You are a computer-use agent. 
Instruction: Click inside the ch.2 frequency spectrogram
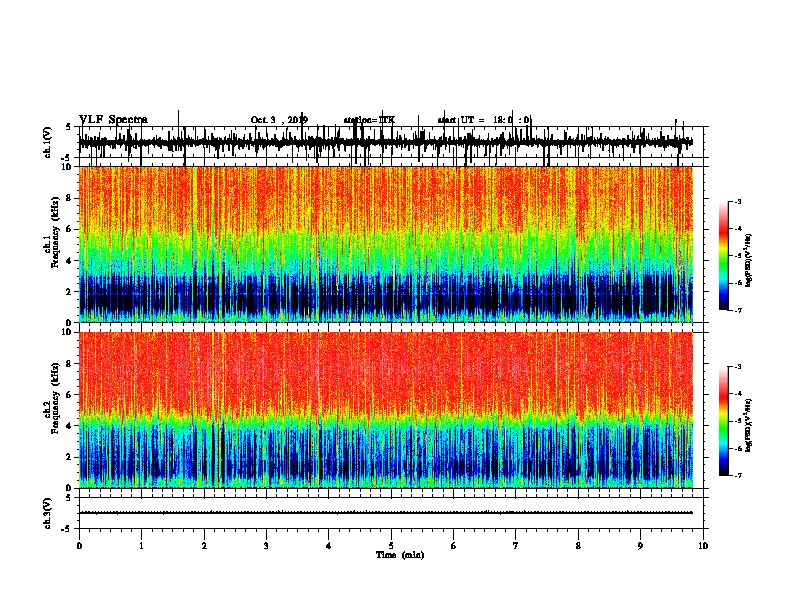coord(391,410)
